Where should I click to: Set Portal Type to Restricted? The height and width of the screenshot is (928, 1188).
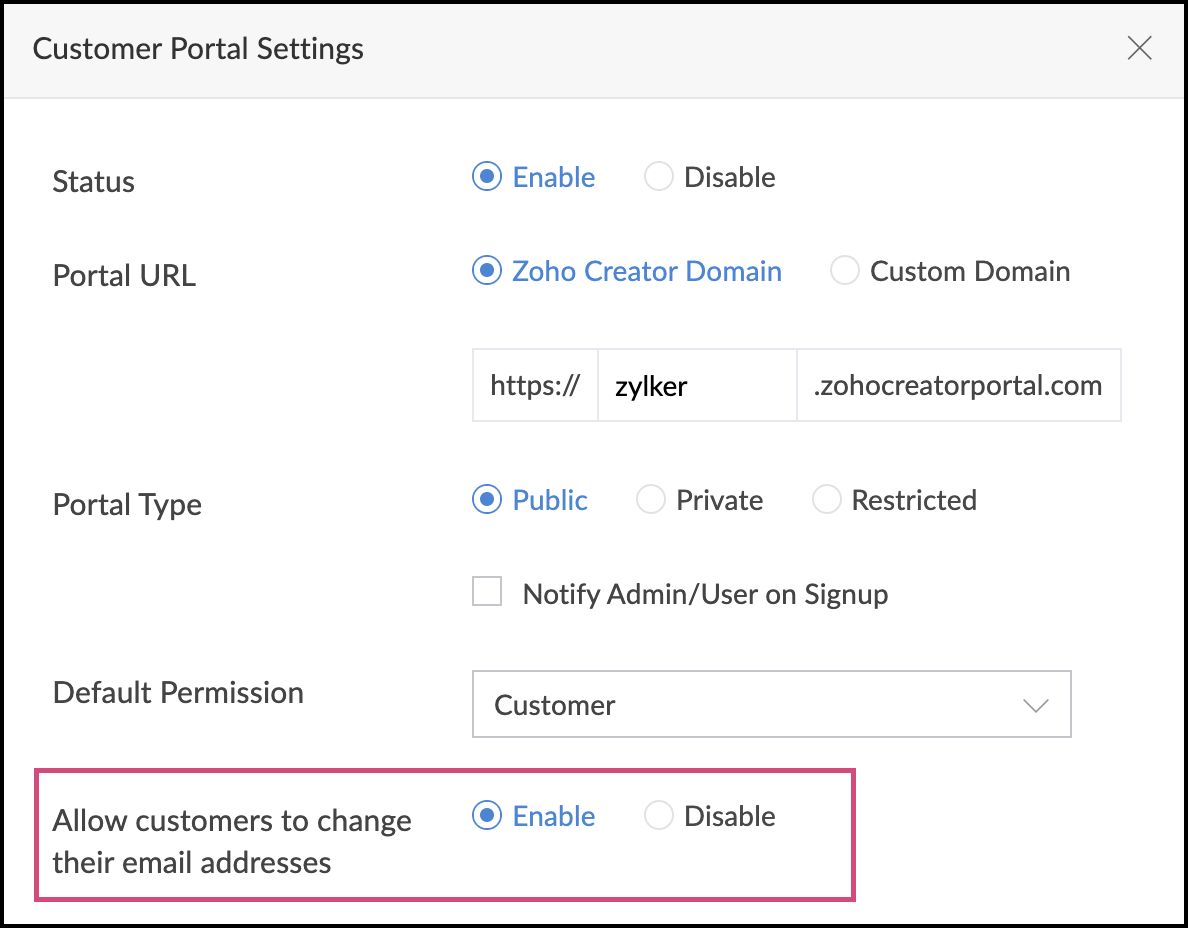[826, 500]
